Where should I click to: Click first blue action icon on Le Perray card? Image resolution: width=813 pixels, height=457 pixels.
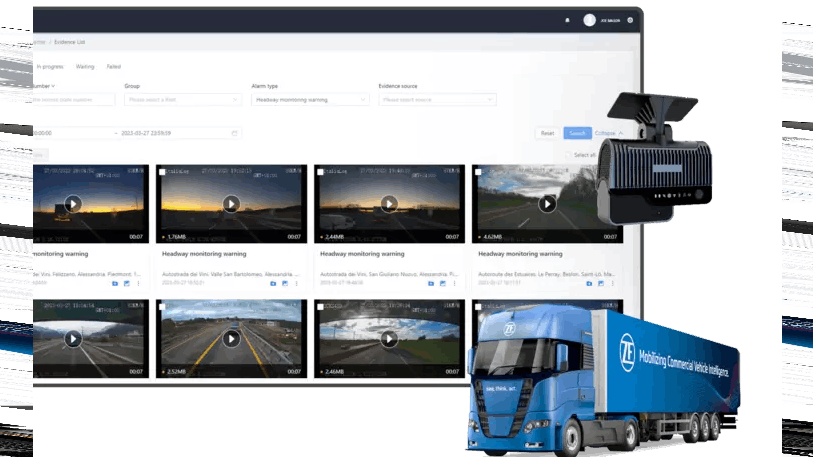tap(589, 284)
